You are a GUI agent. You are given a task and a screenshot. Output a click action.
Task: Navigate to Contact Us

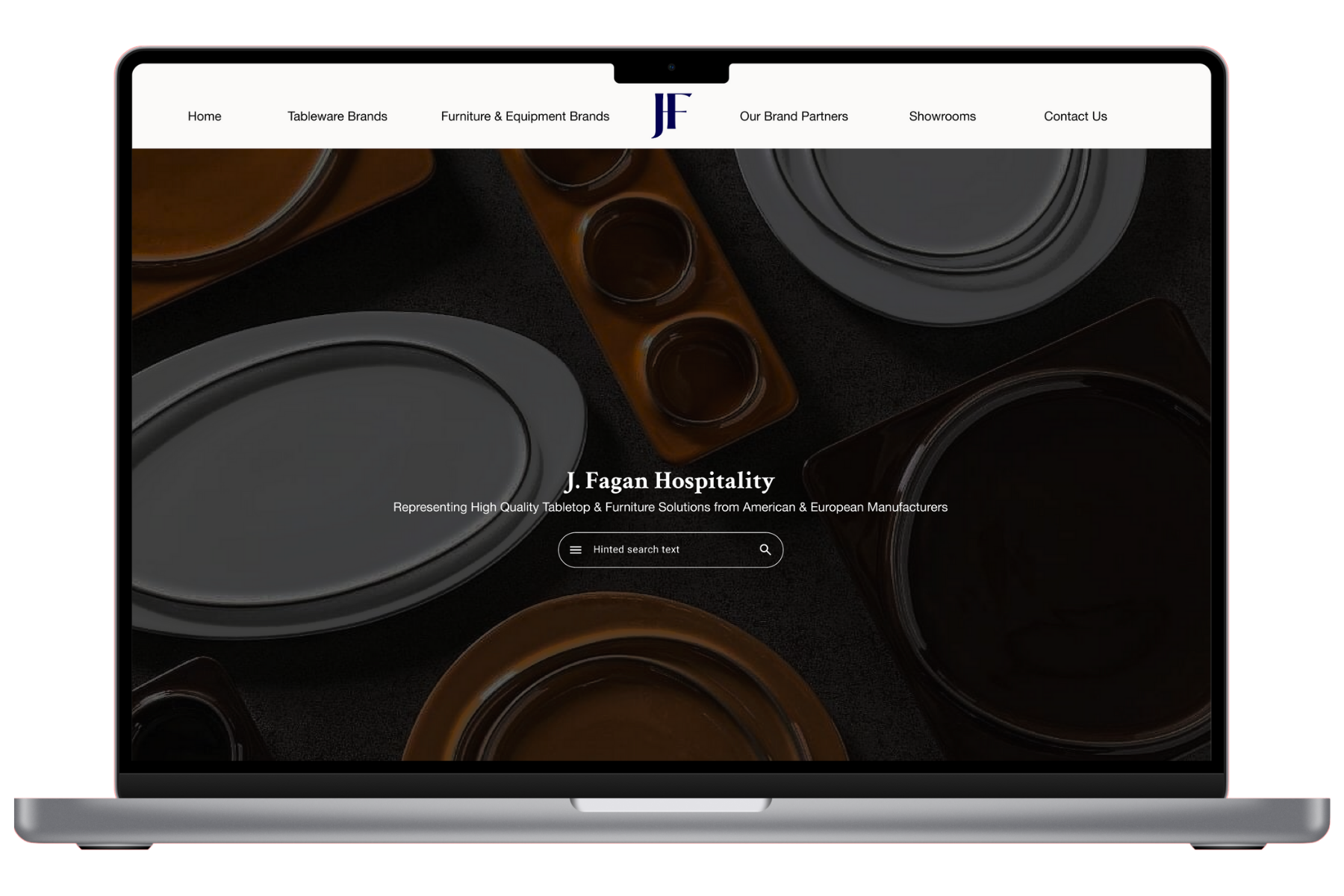1075,116
